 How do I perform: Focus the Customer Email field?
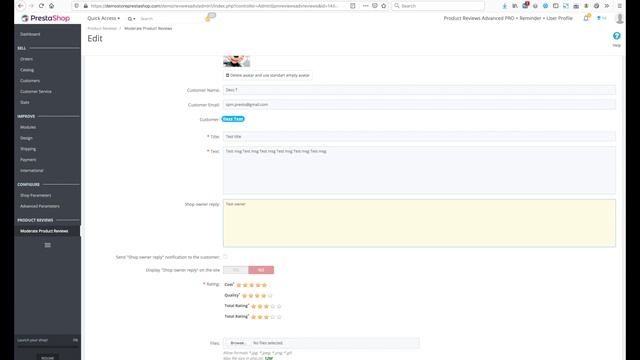click(419, 104)
